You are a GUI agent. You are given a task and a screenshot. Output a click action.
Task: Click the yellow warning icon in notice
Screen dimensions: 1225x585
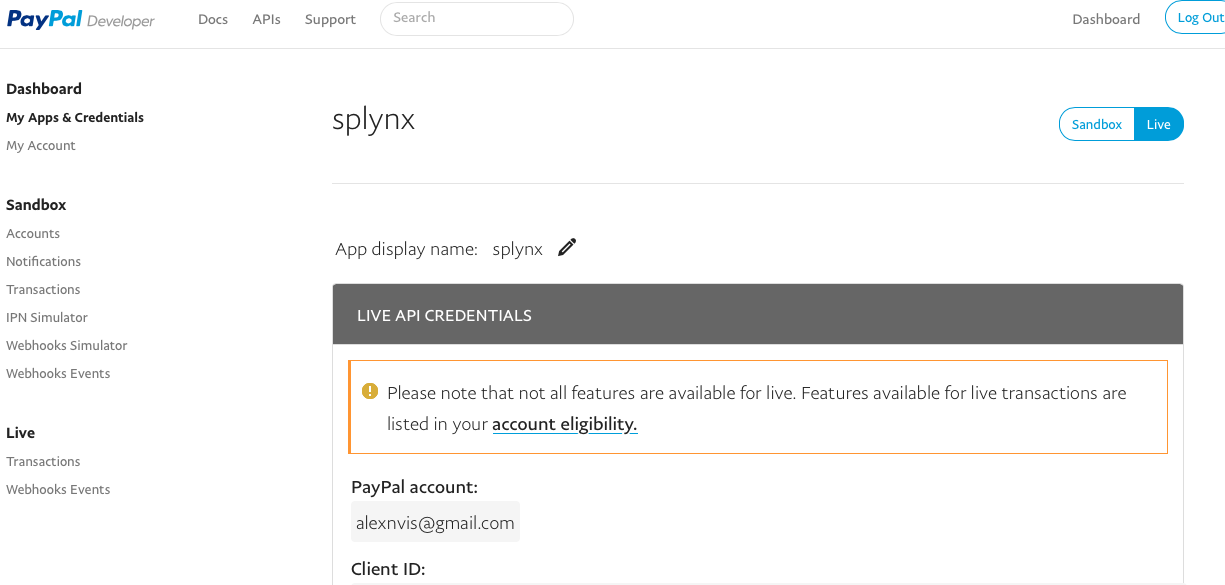(370, 391)
